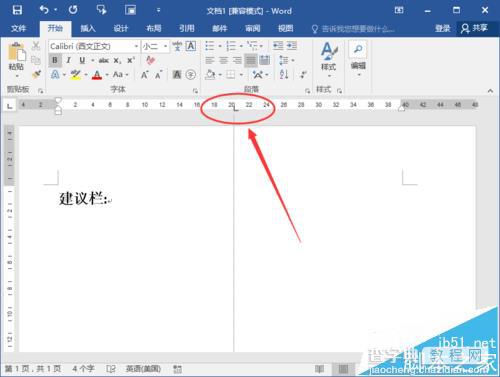Image resolution: width=500 pixels, height=377 pixels.
Task: Toggle superscript formatting
Action: 130,60
